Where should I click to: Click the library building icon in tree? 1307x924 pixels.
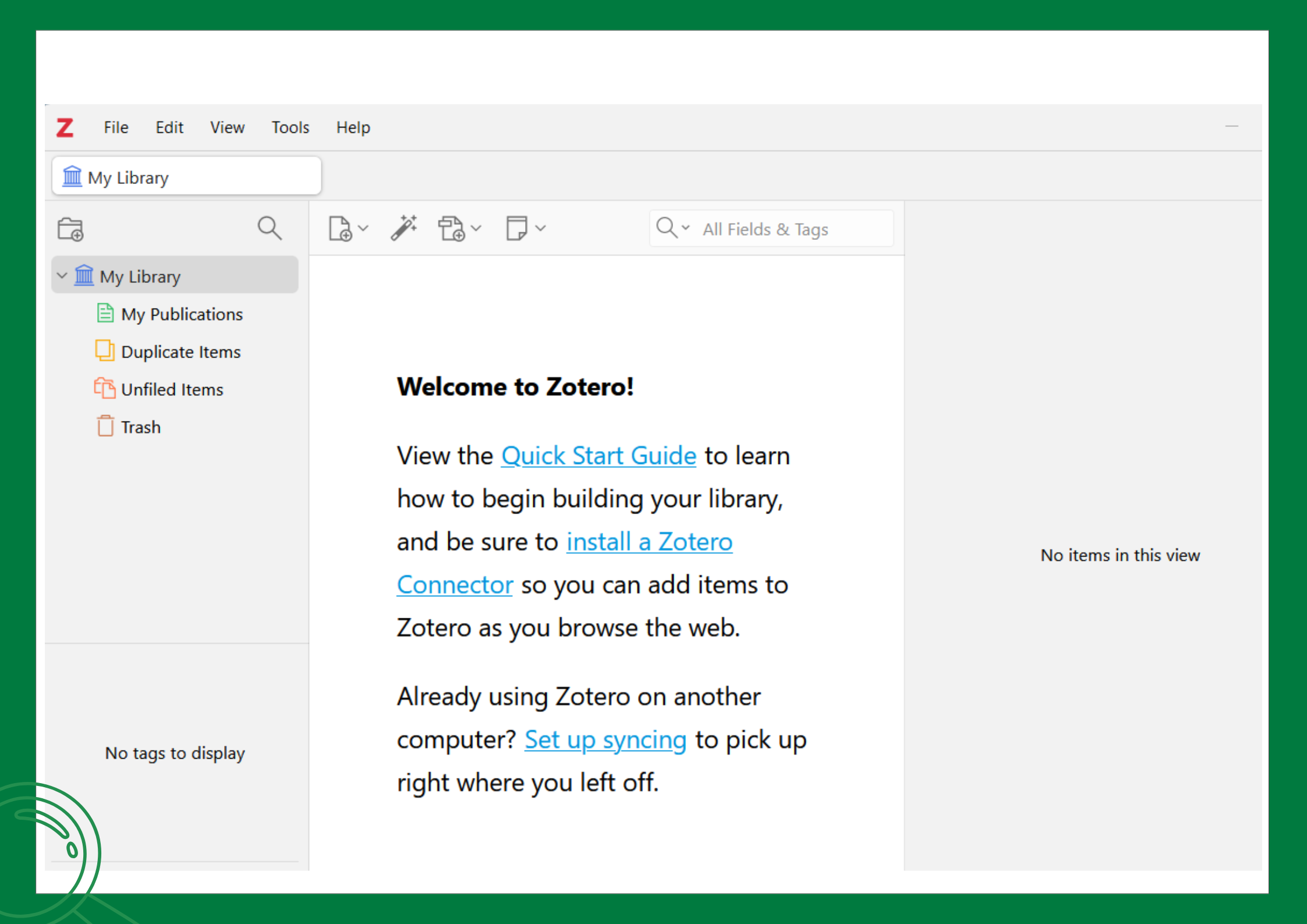tap(84, 275)
